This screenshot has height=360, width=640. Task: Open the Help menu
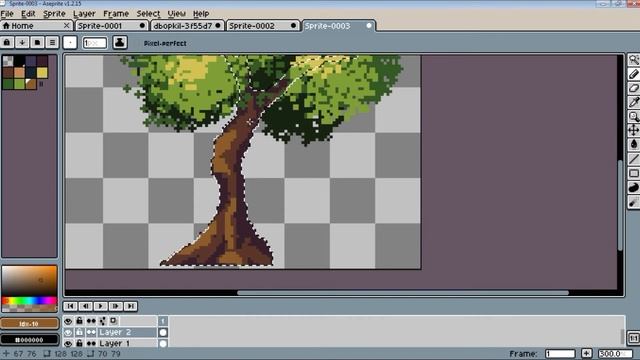tap(201, 14)
